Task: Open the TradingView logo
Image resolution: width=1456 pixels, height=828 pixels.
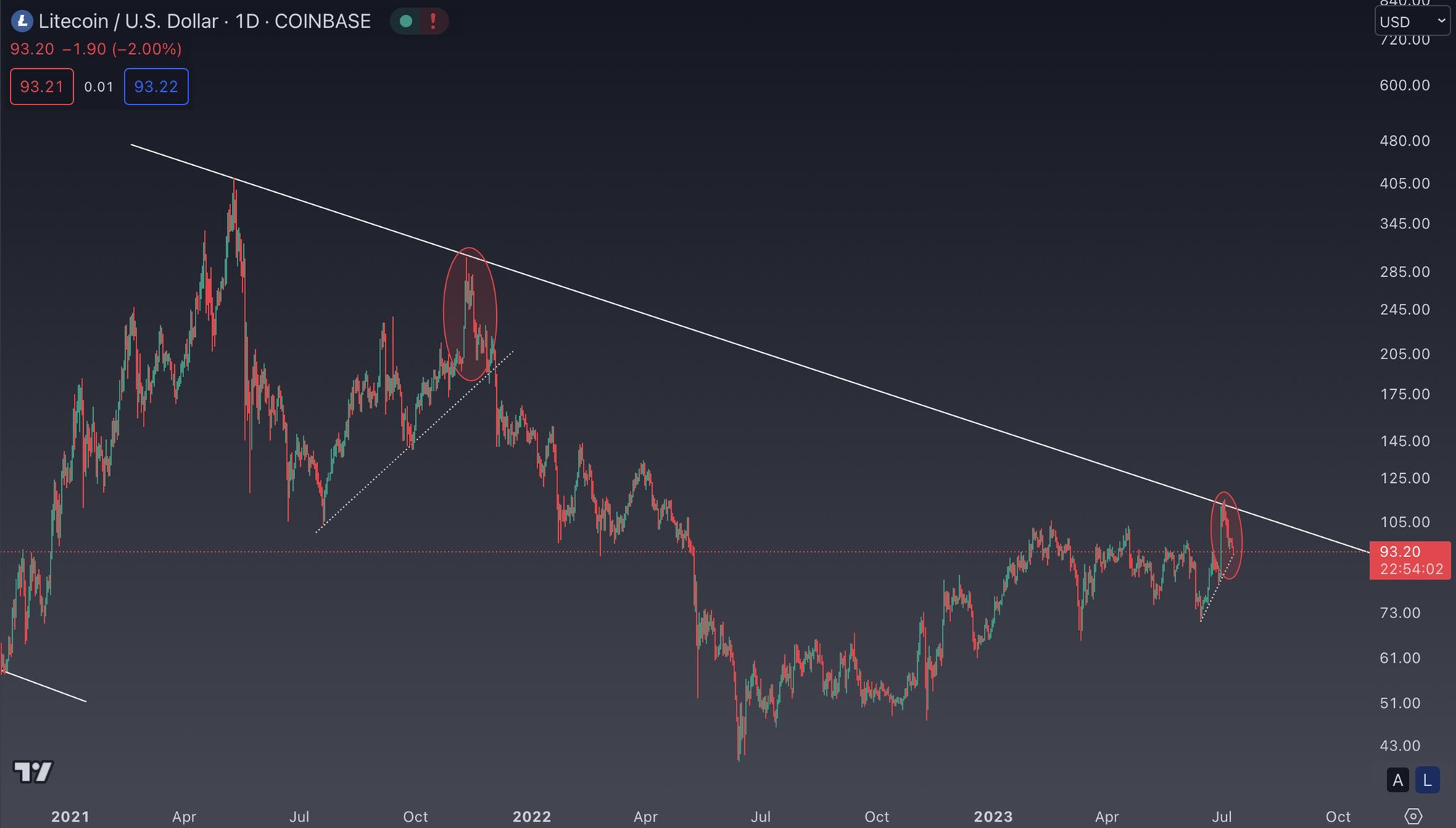Action: click(33, 772)
